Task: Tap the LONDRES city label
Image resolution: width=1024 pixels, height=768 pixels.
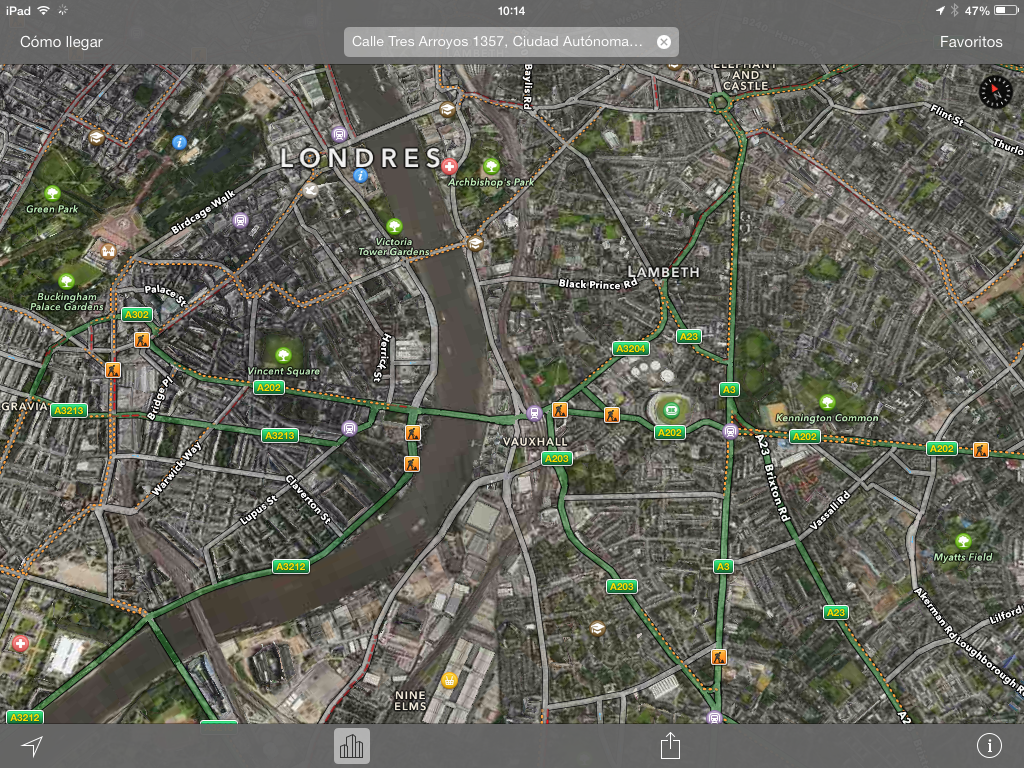Action: [x=361, y=158]
